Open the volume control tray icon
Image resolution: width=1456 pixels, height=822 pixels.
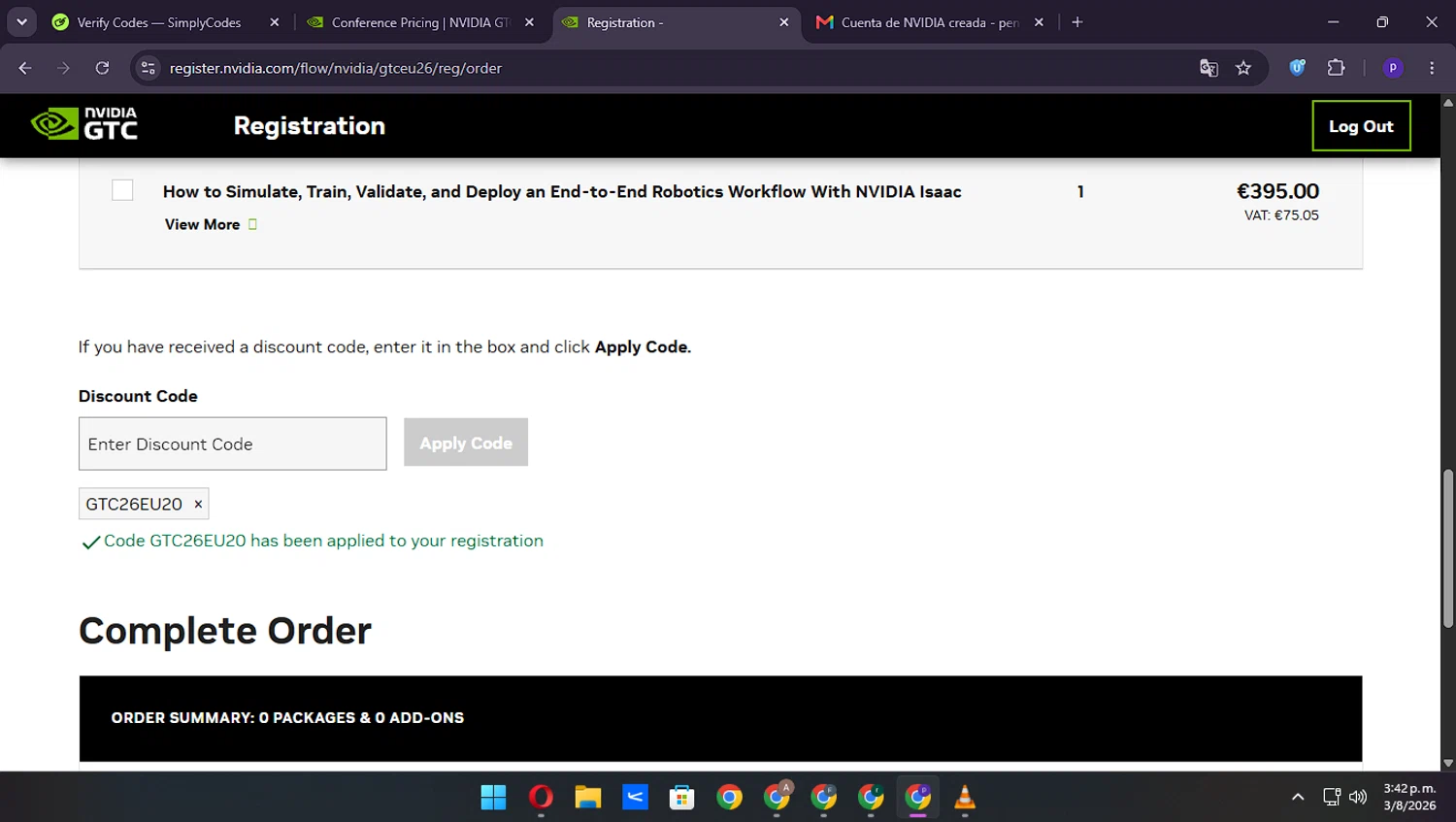pyautogui.click(x=1358, y=798)
